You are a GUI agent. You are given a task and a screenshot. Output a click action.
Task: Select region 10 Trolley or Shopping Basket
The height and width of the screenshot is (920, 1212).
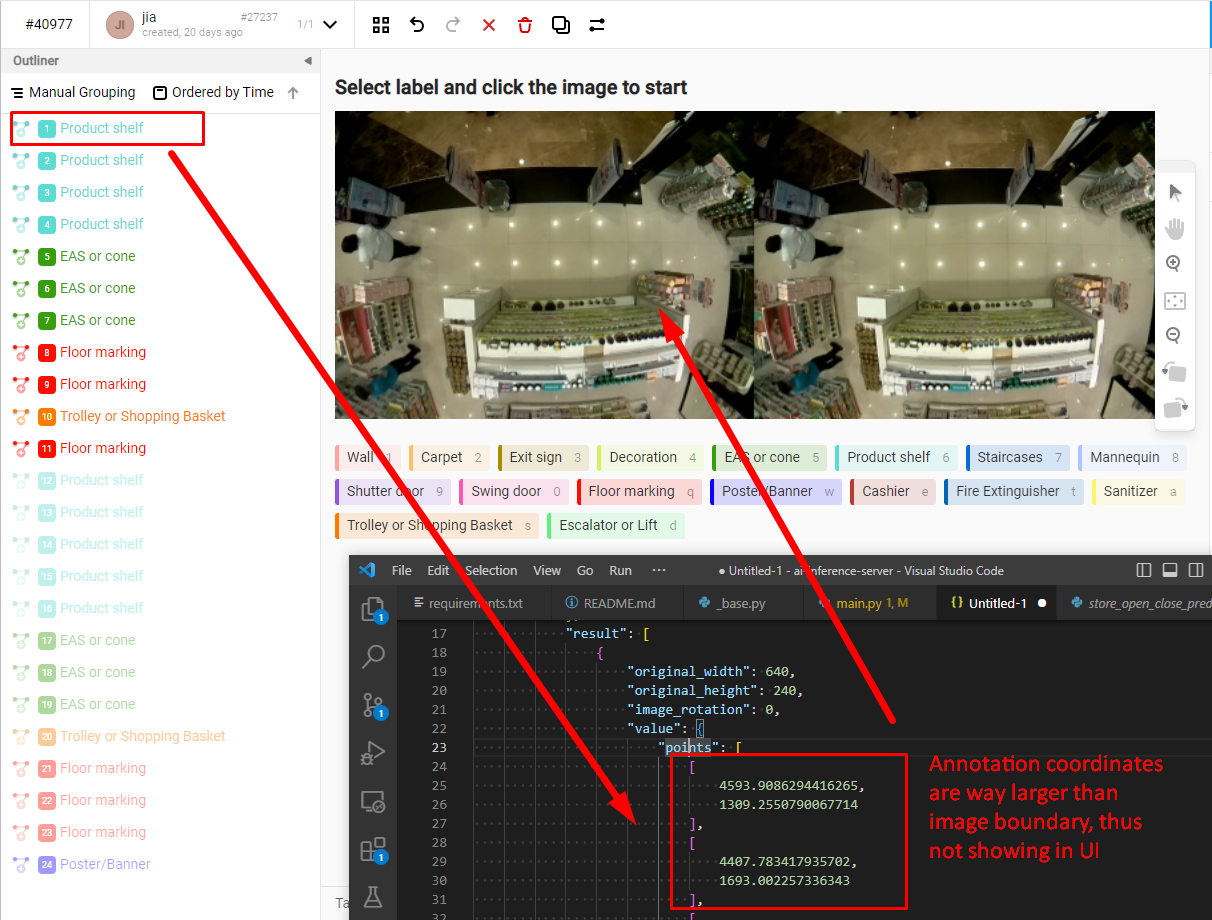pyautogui.click(x=160, y=416)
